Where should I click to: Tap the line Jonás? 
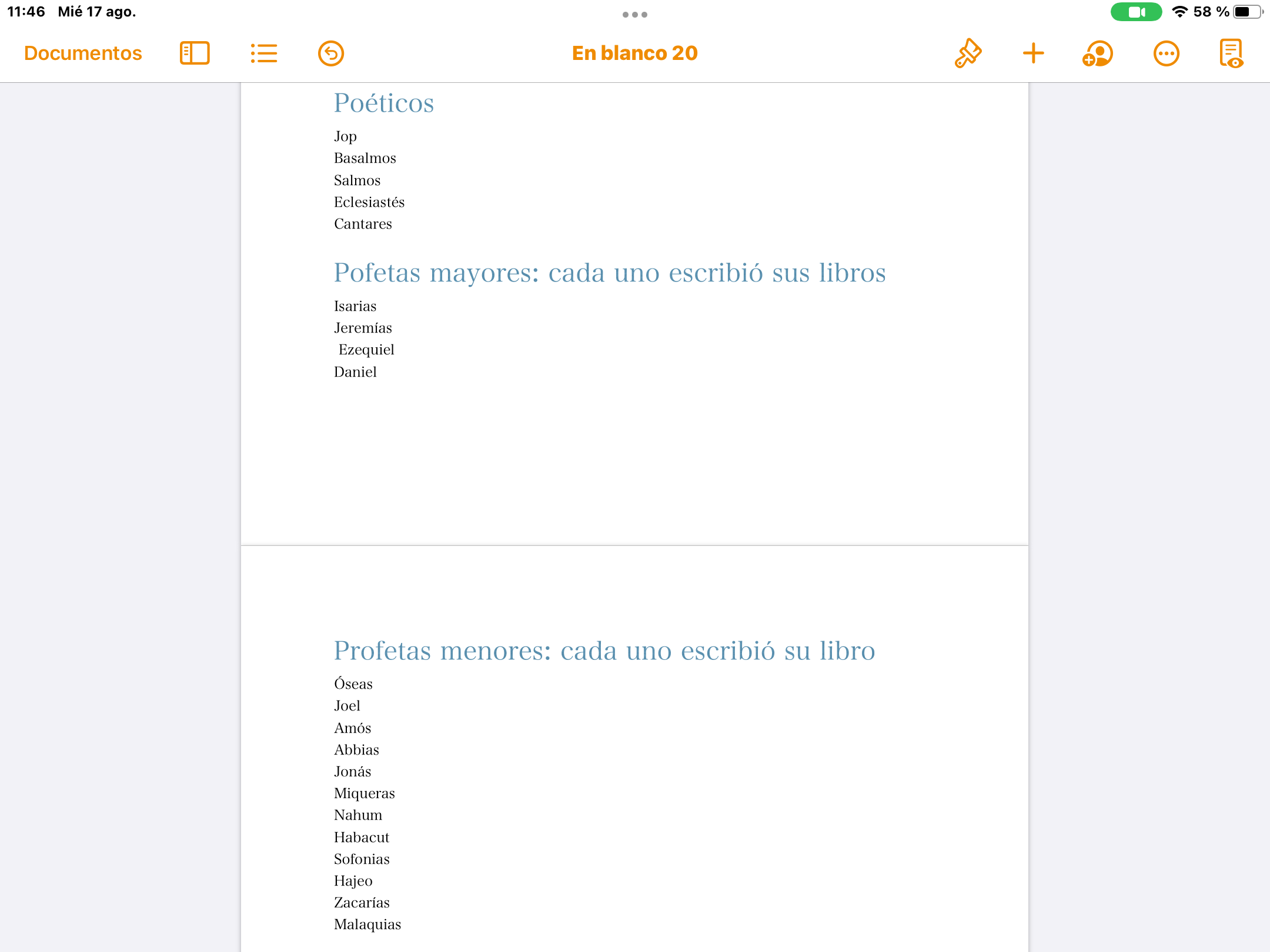pyautogui.click(x=353, y=772)
